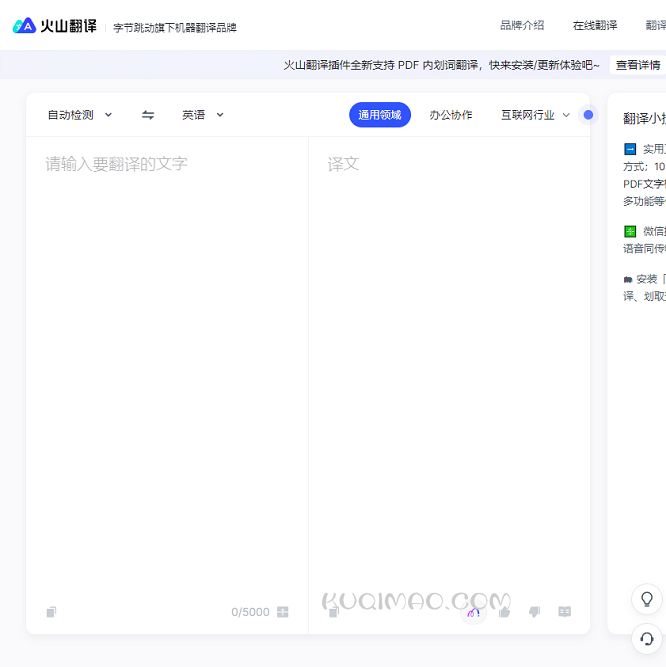
Task: Open the 自动检测 source language dropdown
Action: tap(80, 115)
